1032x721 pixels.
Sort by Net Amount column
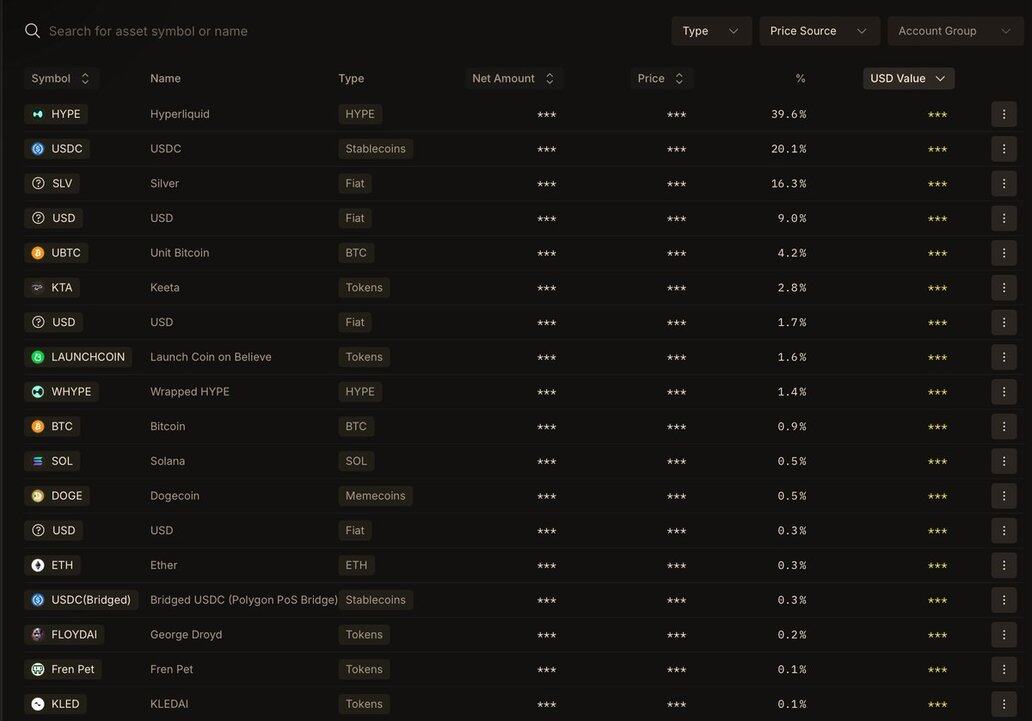[x=513, y=78]
